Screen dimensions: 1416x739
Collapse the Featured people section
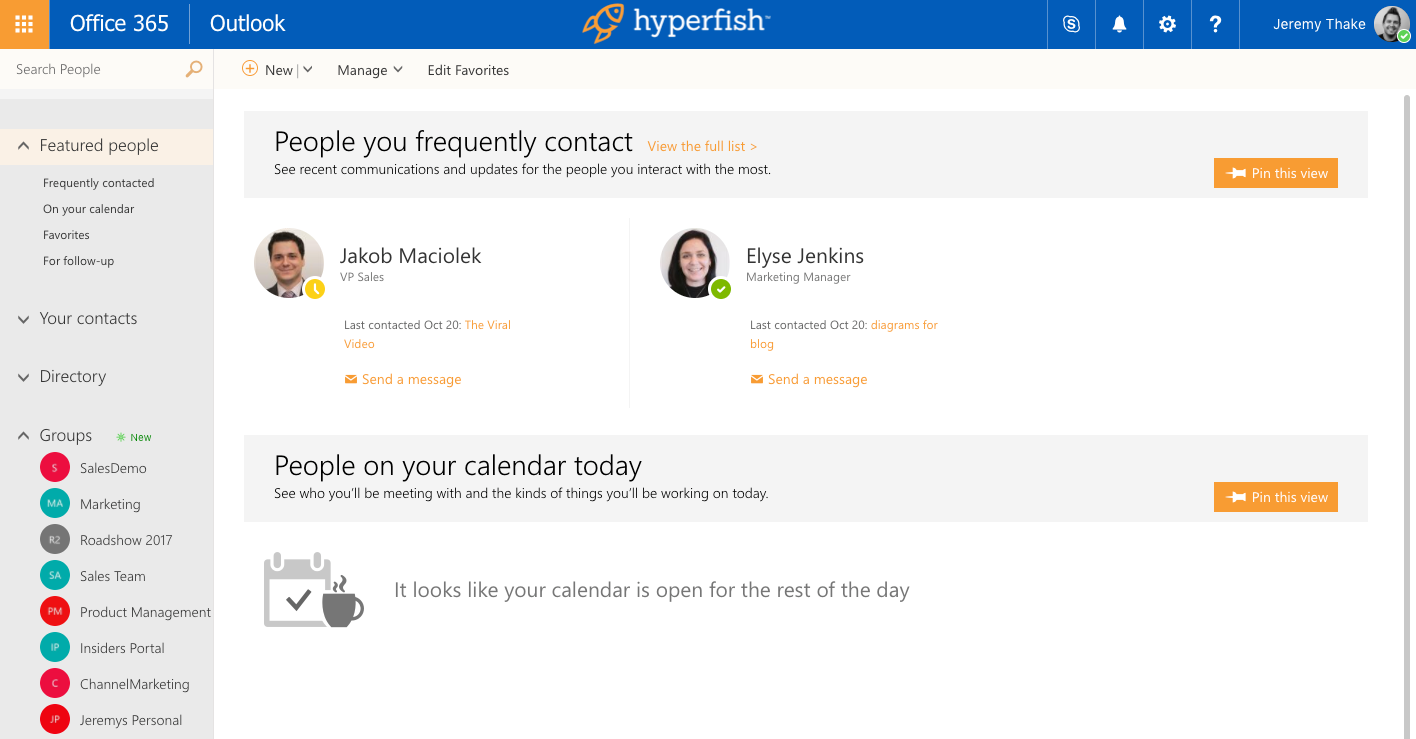pyautogui.click(x=23, y=146)
